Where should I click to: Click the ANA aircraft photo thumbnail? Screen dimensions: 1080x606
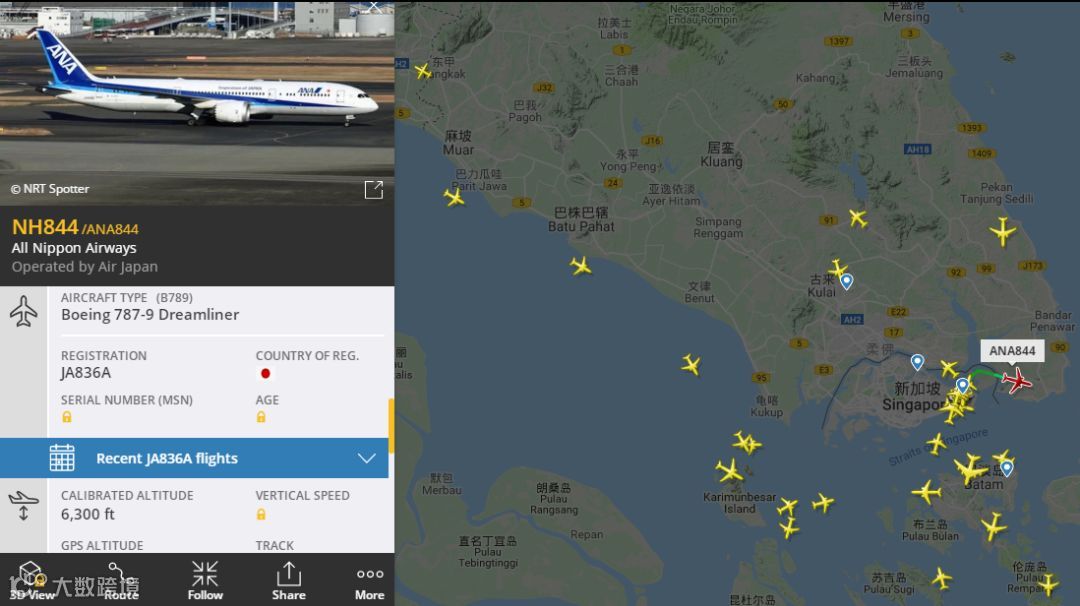[197, 102]
